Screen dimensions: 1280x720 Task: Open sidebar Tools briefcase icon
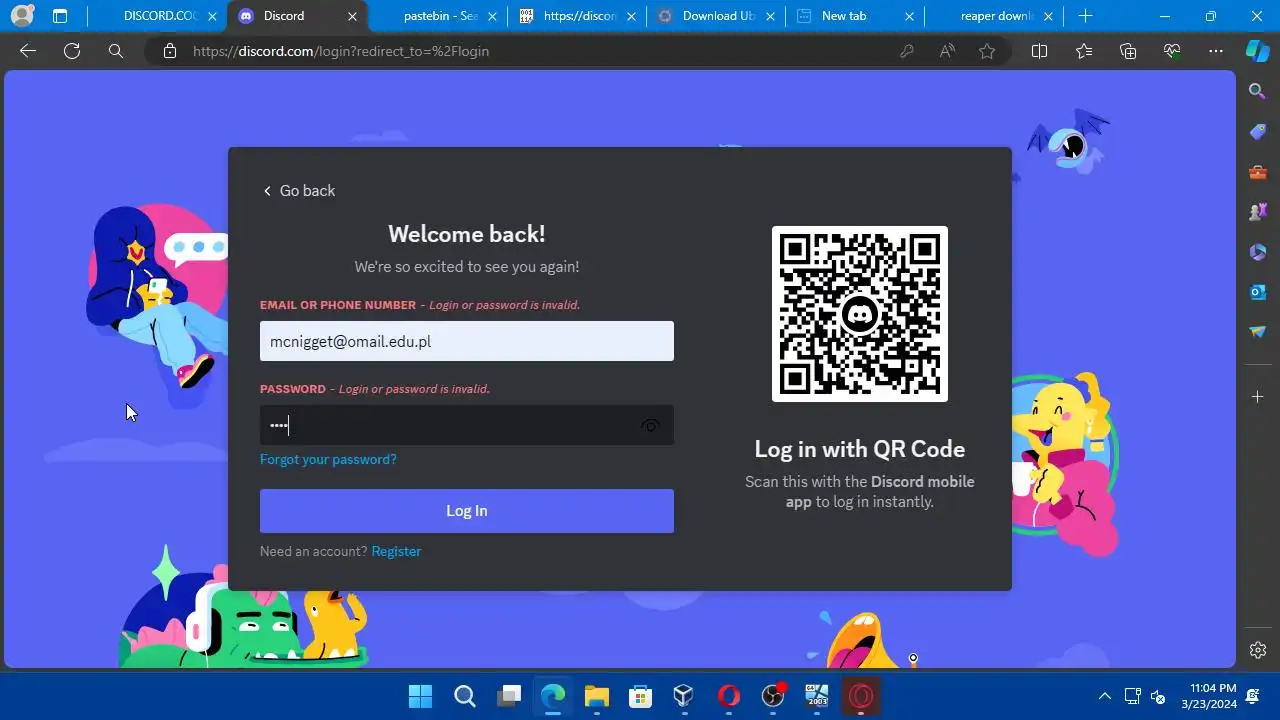click(x=1258, y=172)
